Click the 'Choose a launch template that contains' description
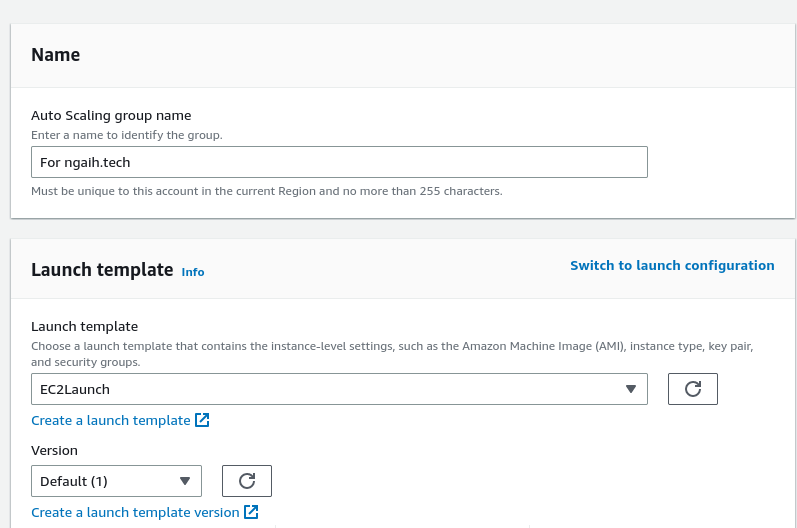 pyautogui.click(x=392, y=354)
